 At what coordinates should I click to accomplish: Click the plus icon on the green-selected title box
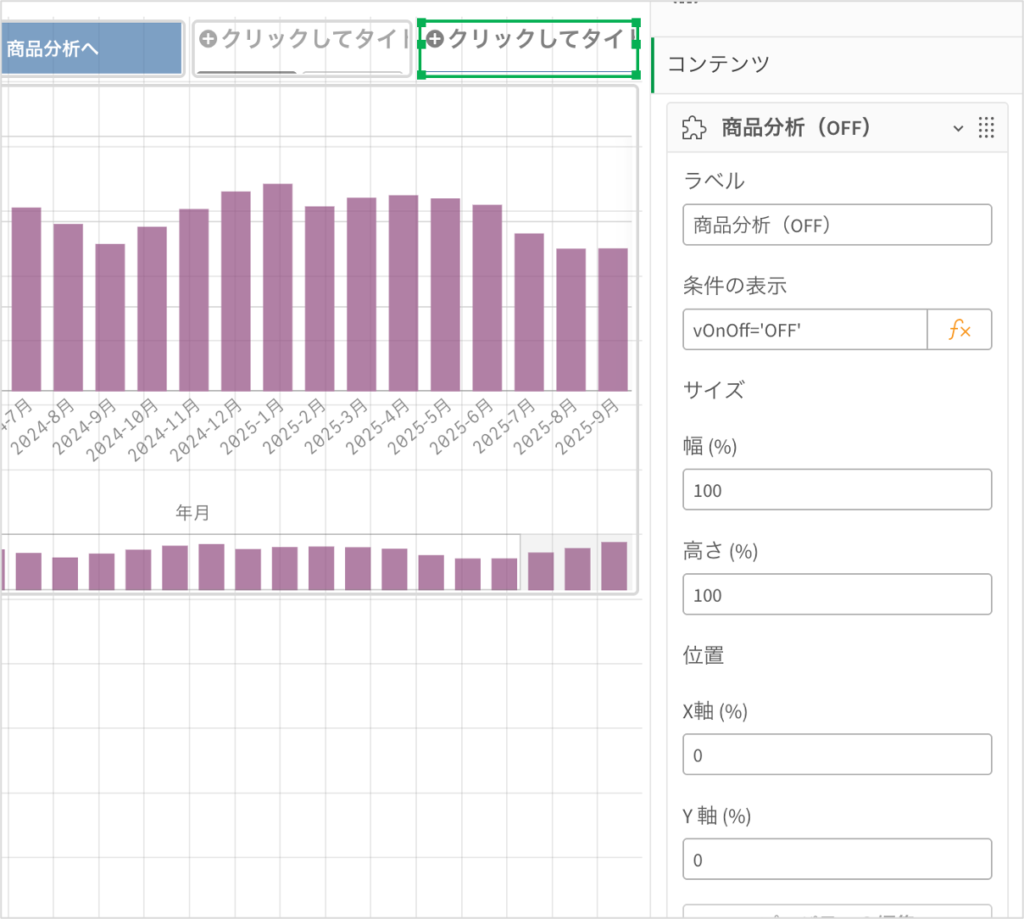tap(435, 39)
